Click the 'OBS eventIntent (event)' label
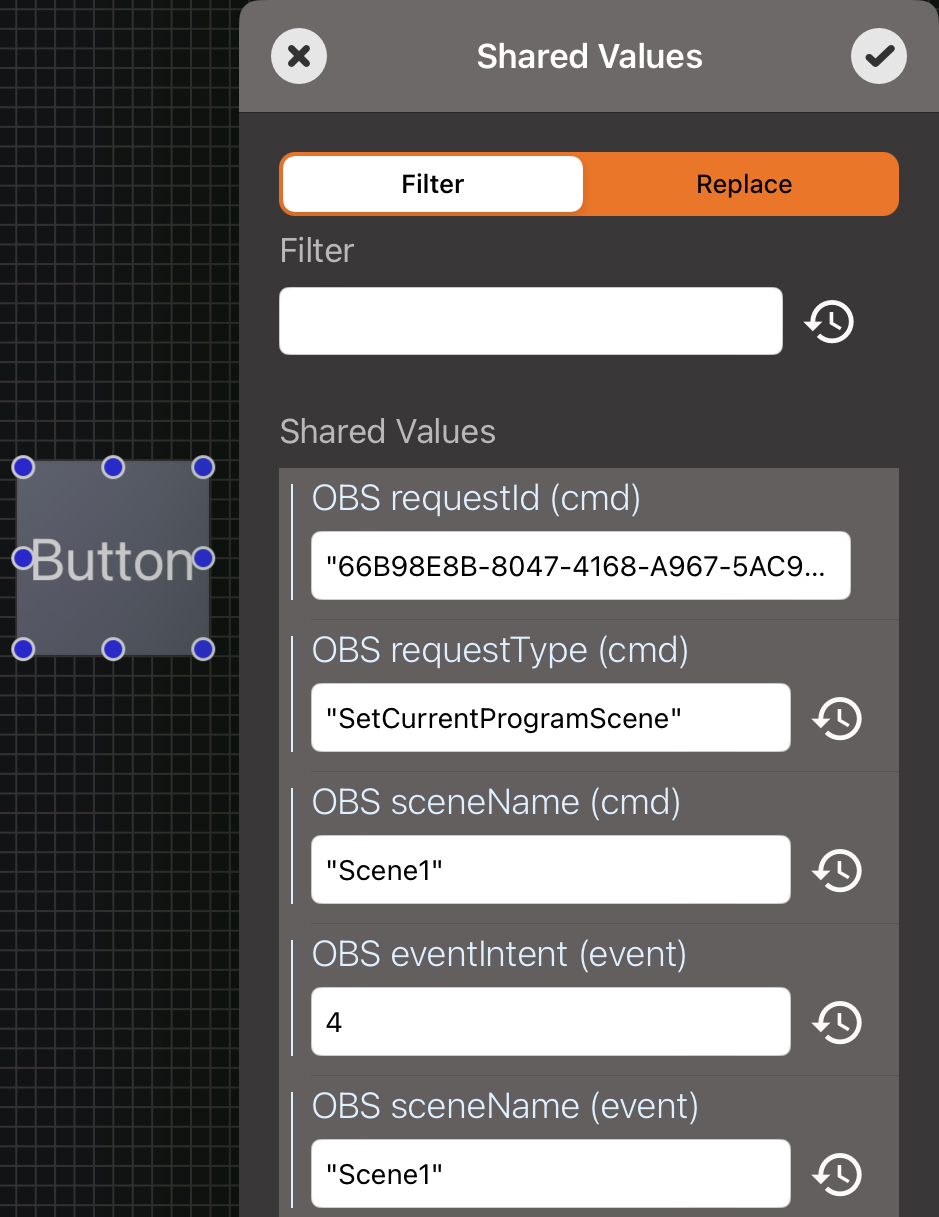939x1217 pixels. tap(499, 954)
